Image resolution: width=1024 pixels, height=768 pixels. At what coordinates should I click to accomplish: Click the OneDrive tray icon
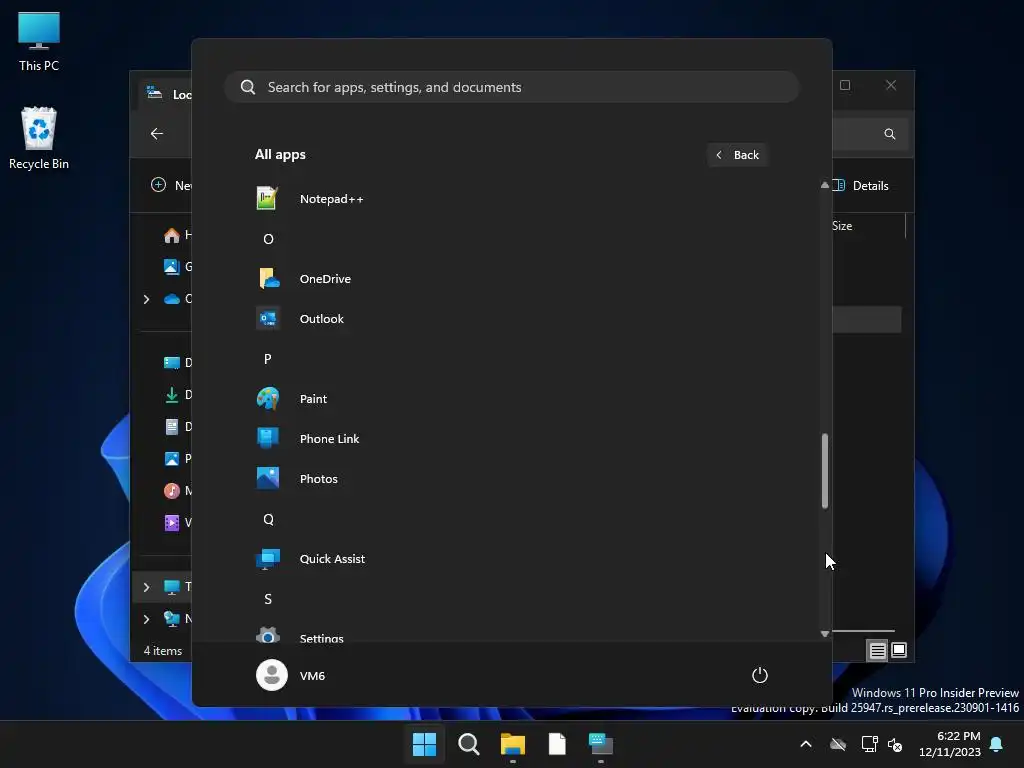click(x=838, y=744)
